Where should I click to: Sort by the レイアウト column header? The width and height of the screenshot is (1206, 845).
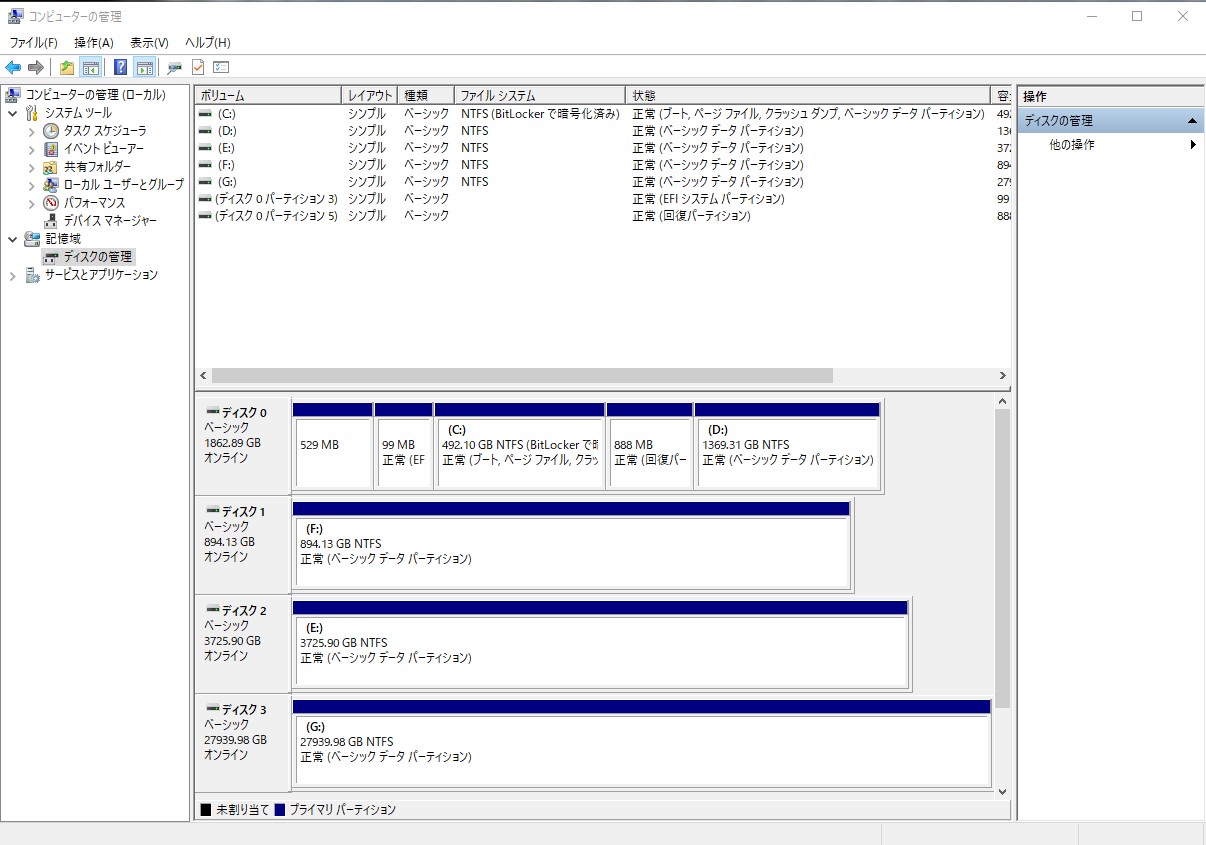(370, 96)
